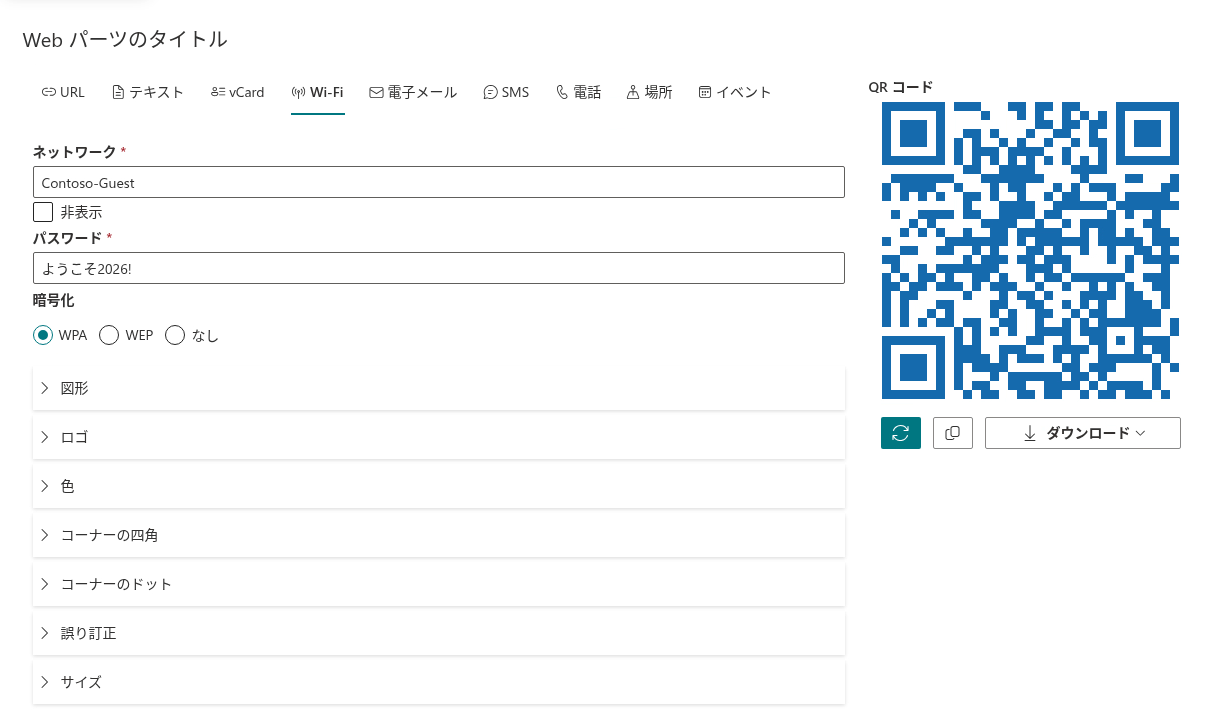The width and height of the screenshot is (1209, 726).
Task: Select the vCard tab
Action: click(238, 92)
